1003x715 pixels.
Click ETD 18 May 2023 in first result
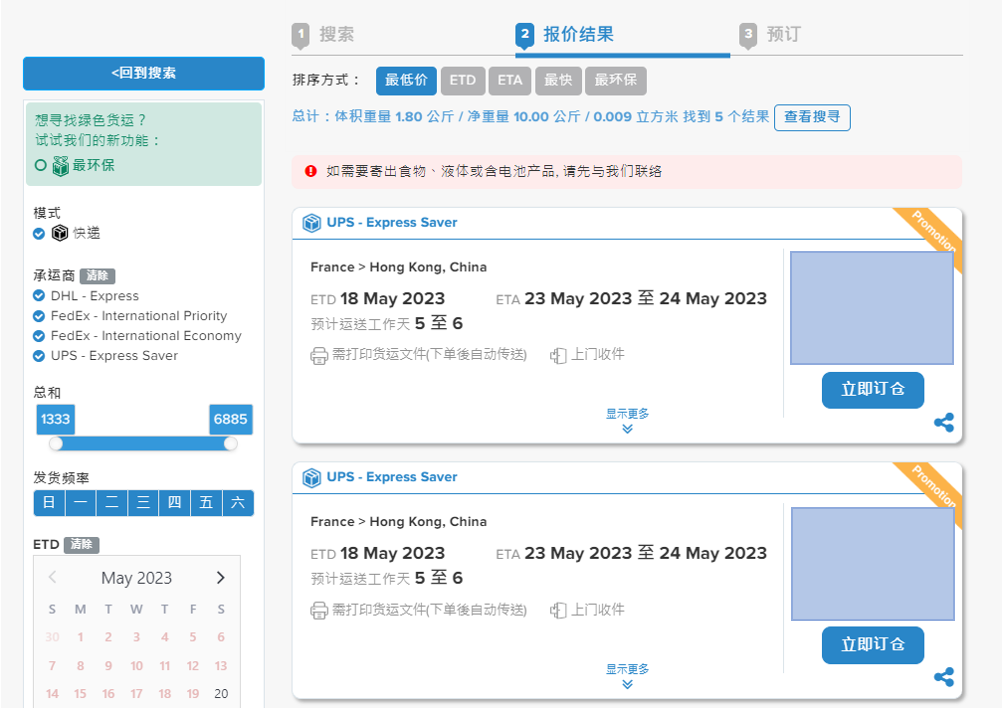pos(377,299)
